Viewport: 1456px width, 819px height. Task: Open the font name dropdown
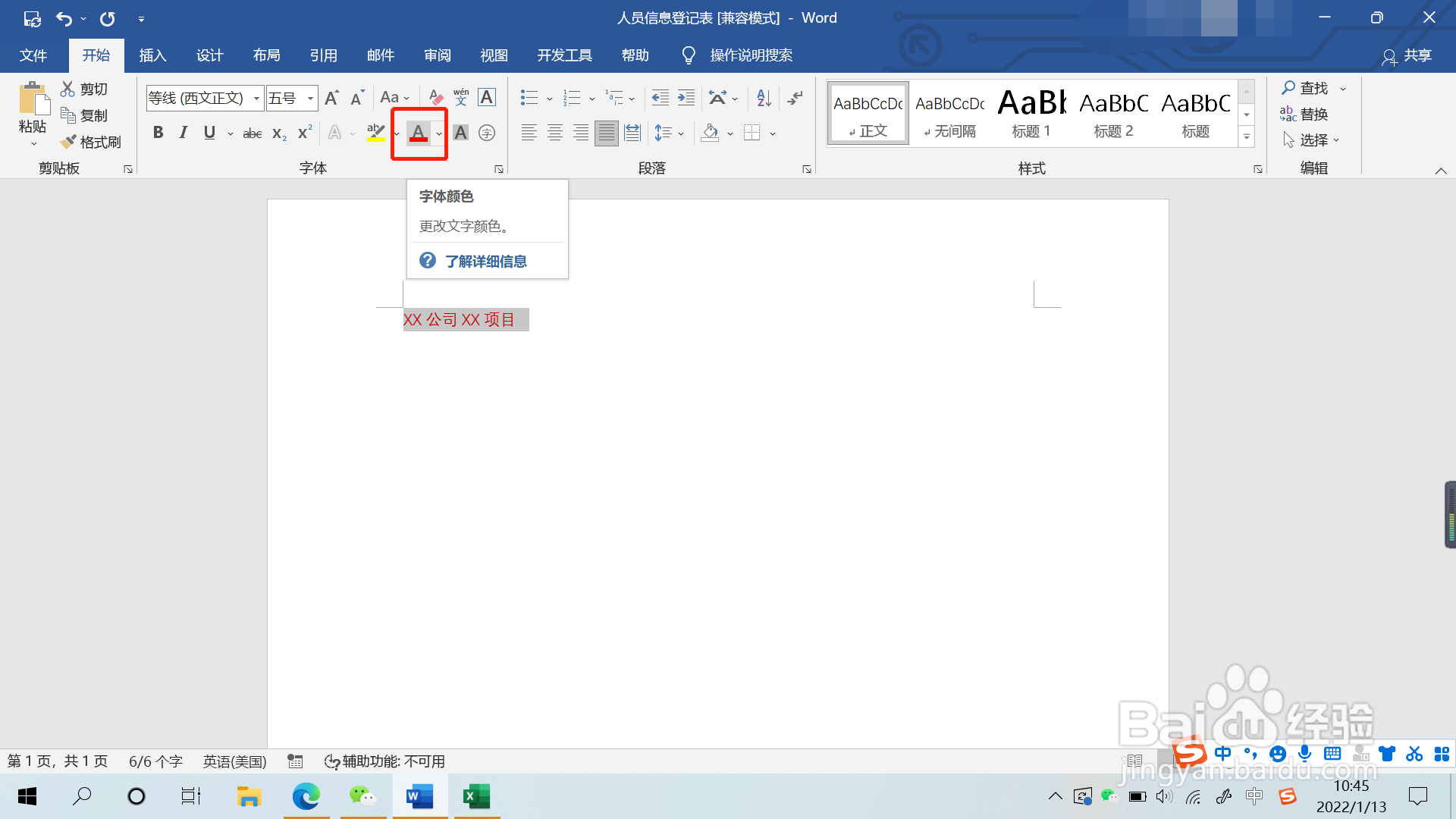coord(256,98)
